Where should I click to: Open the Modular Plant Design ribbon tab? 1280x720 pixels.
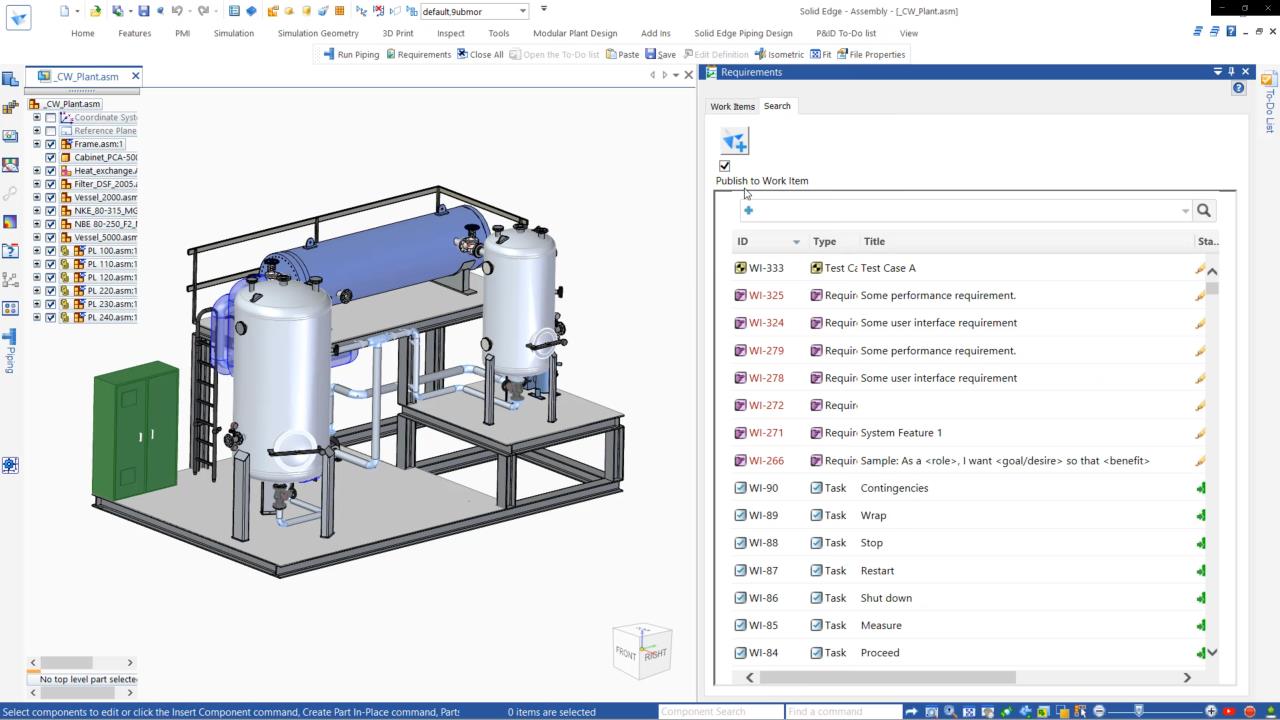click(574, 33)
